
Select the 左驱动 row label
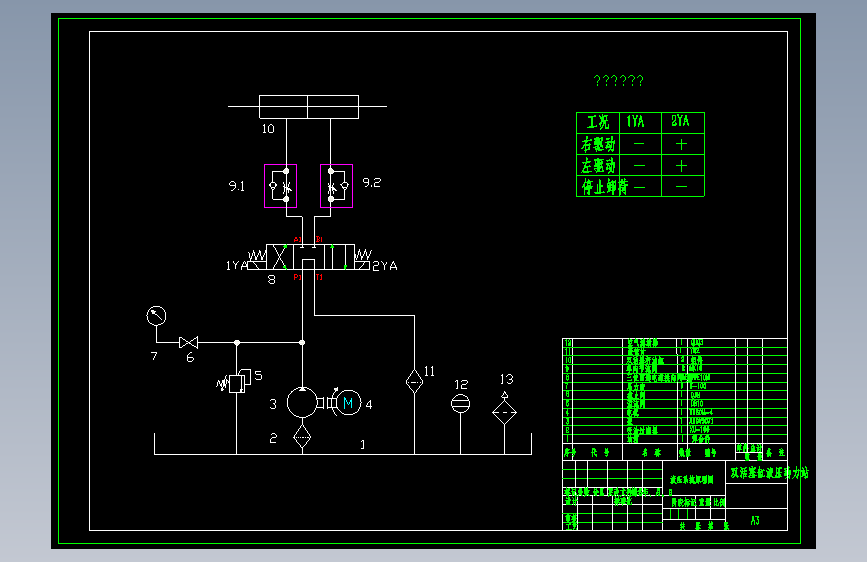598,165
